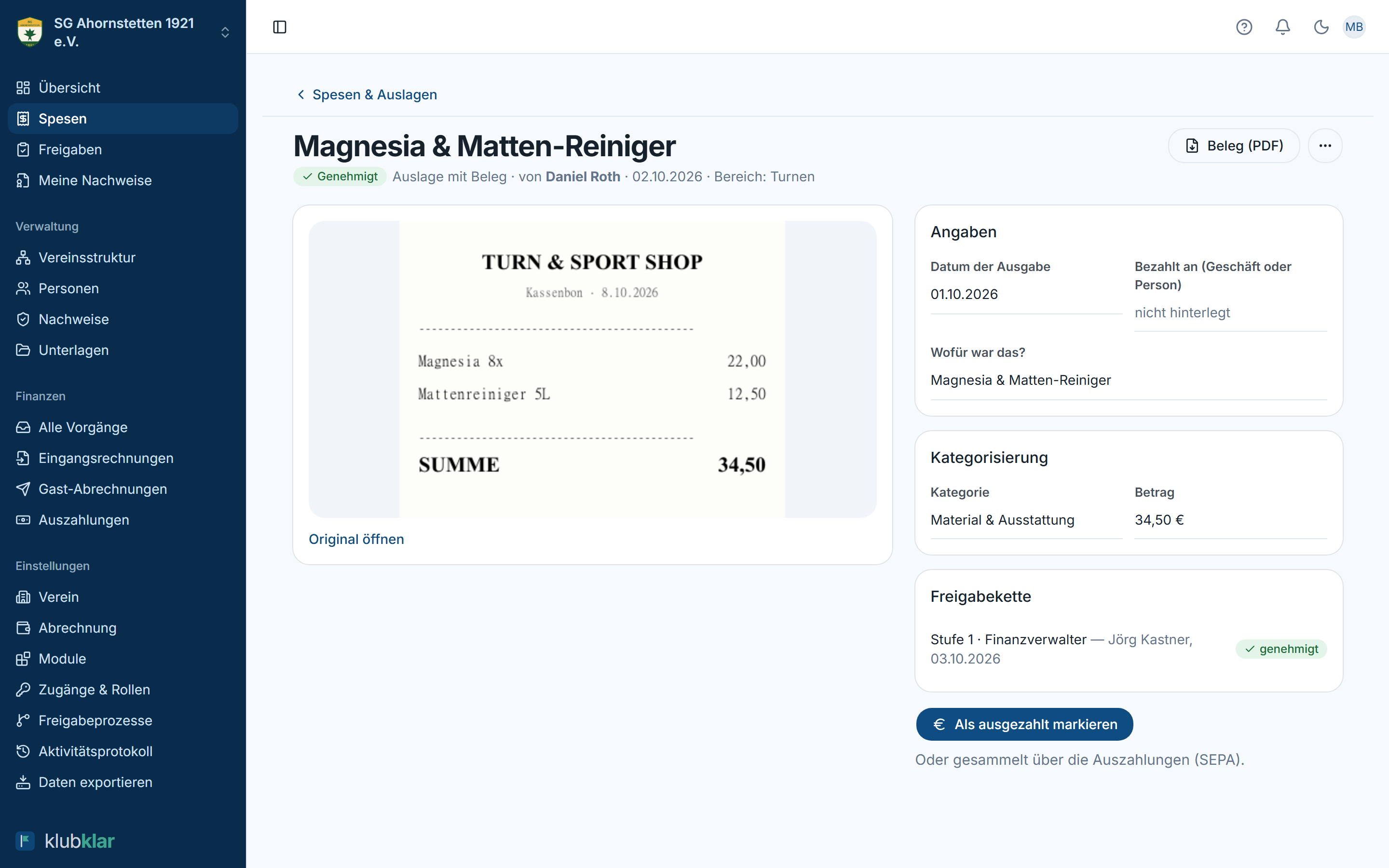Viewport: 1389px width, 868px height.
Task: Go back to Spesen & Auslagen
Action: [x=367, y=95]
